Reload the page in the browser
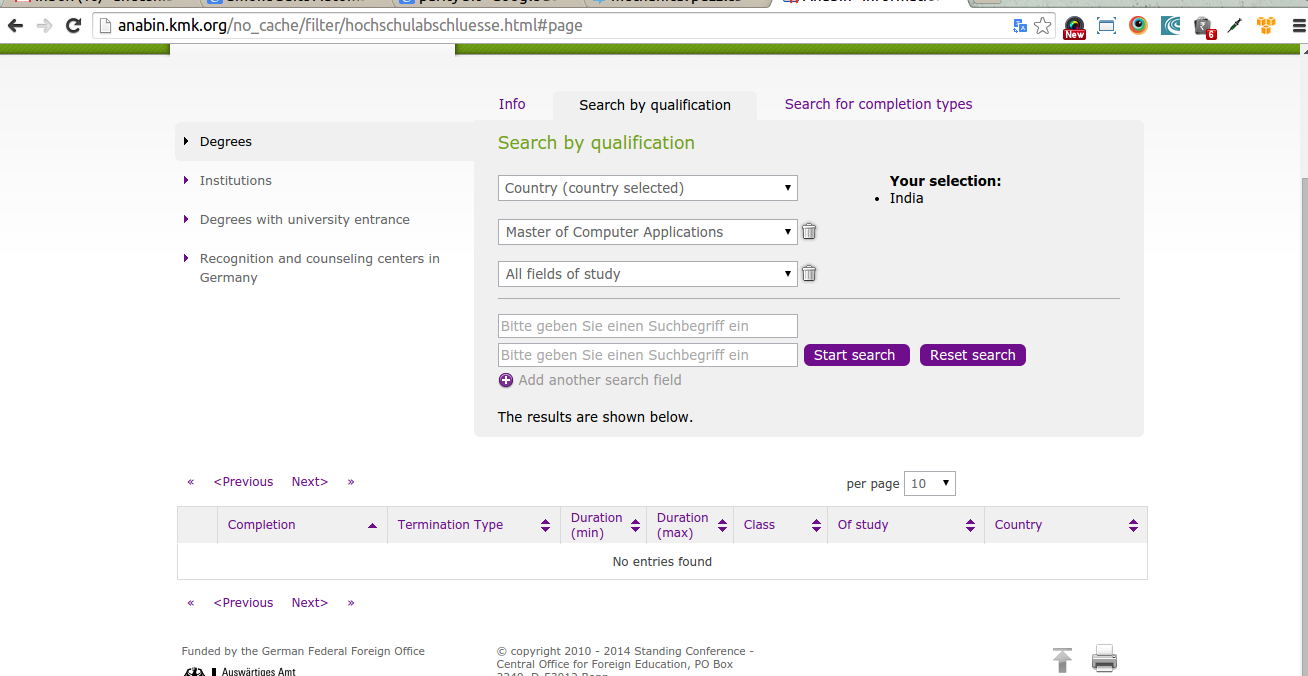 coord(73,26)
